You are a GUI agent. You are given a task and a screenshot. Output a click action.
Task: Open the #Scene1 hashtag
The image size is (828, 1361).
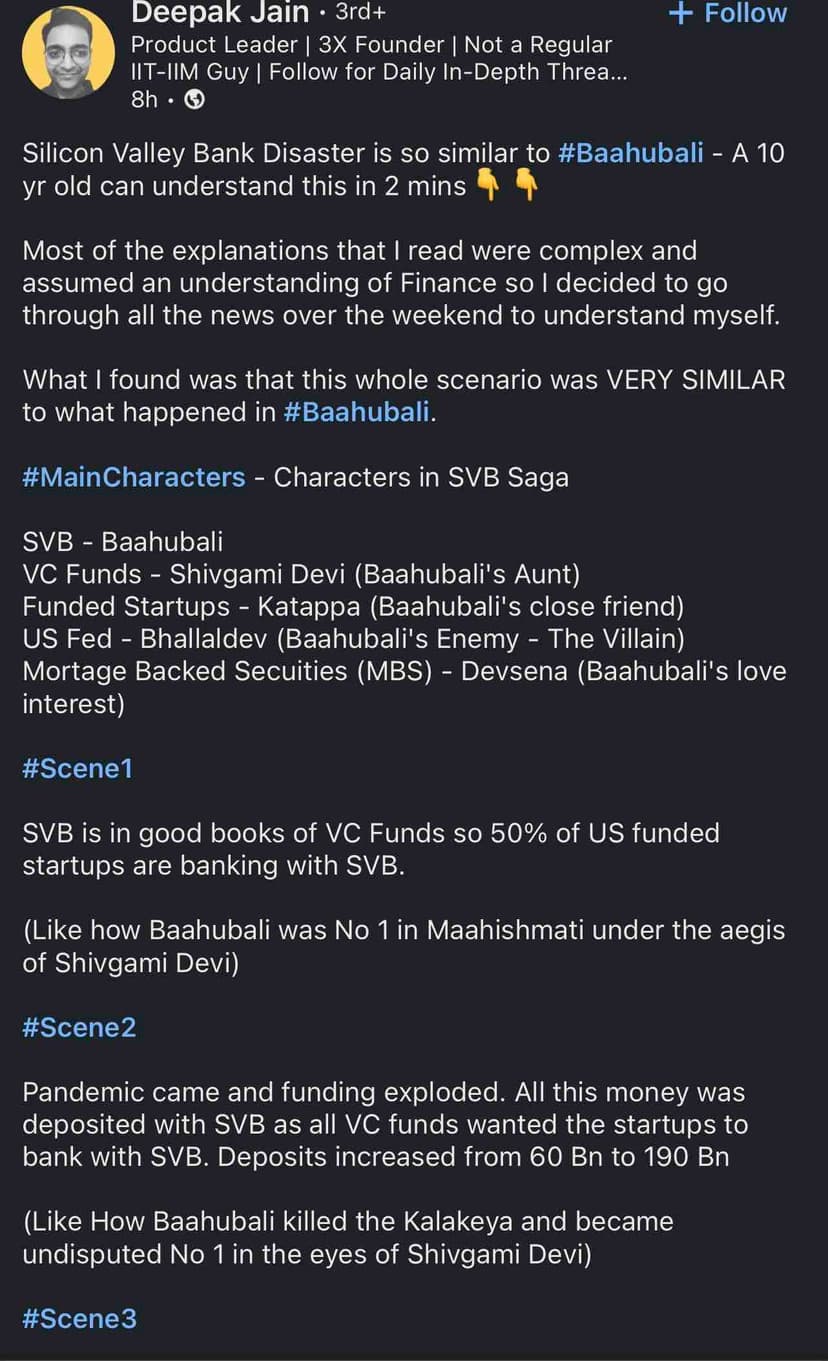tap(77, 768)
